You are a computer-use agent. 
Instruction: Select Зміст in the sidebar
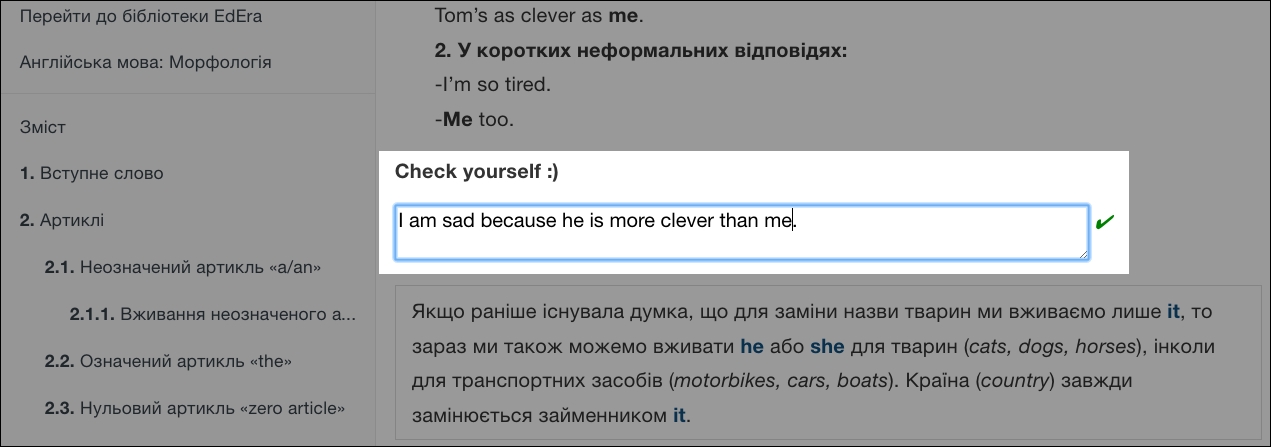(43, 127)
